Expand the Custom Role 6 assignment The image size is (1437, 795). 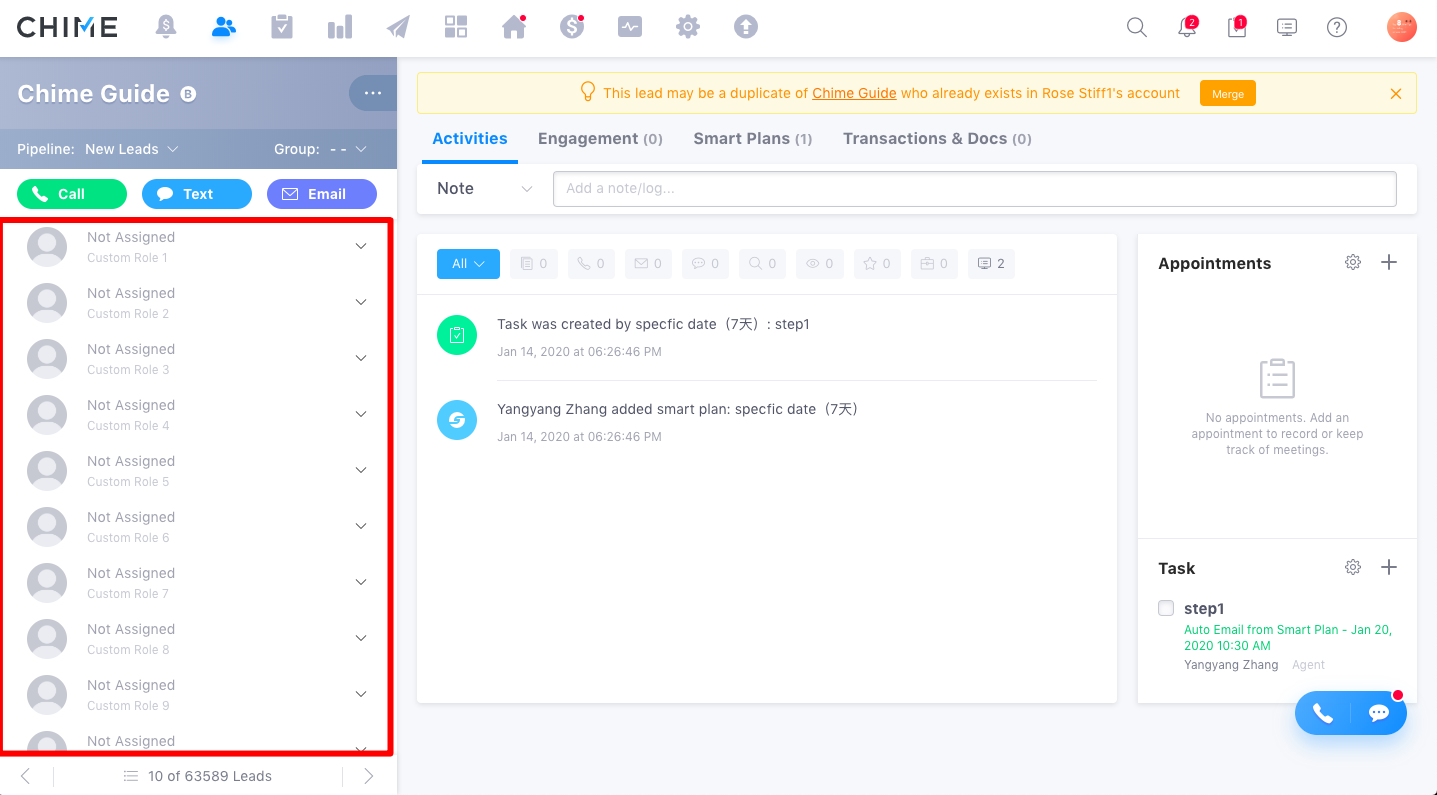click(361, 526)
